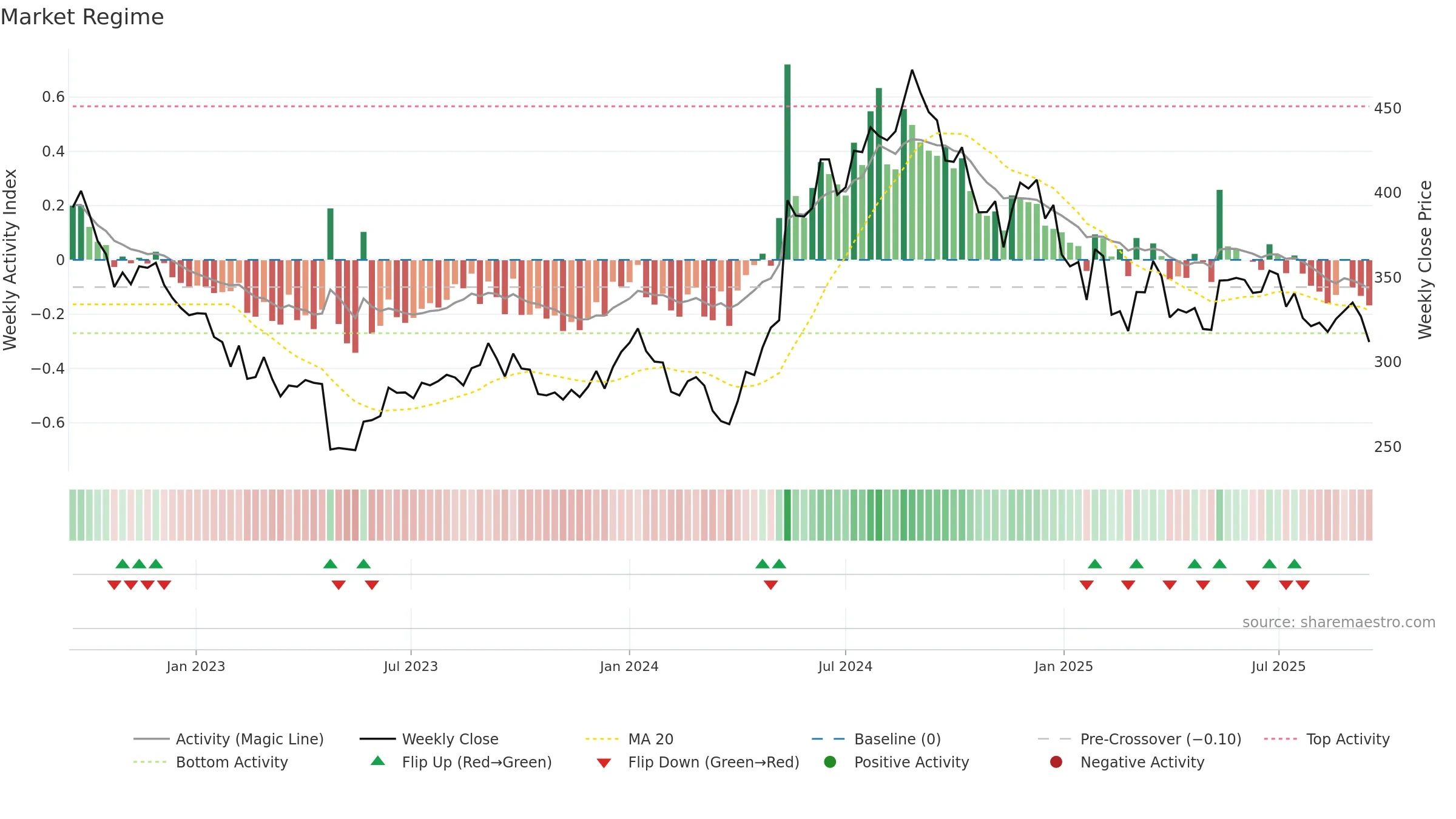Click the Bottom Activity legend label
1456x819 pixels.
click(x=232, y=762)
